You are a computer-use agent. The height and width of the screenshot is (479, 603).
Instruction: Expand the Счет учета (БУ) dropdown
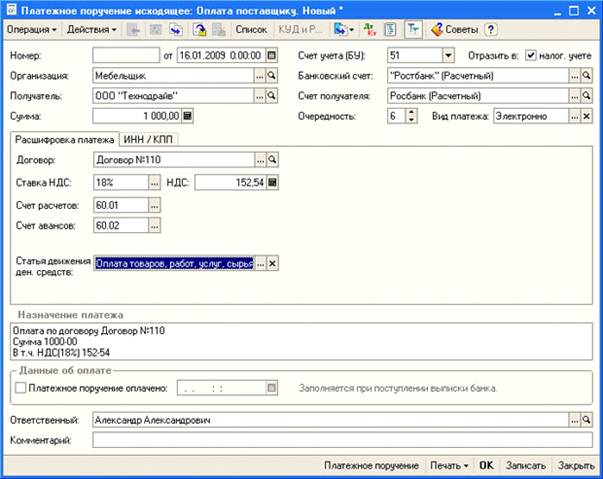[448, 55]
